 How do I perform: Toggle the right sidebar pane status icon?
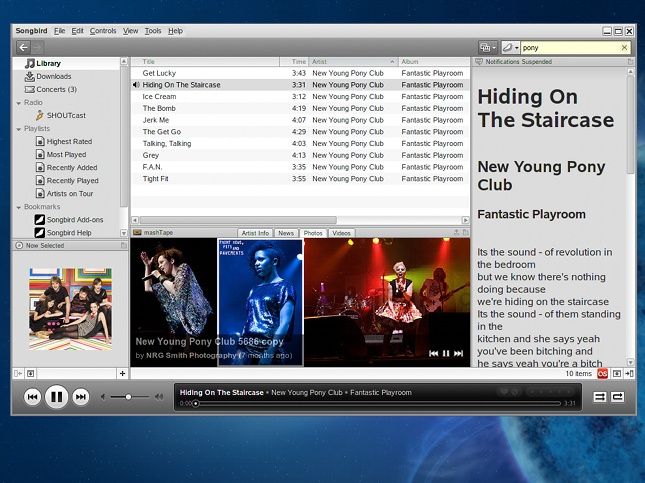629,374
